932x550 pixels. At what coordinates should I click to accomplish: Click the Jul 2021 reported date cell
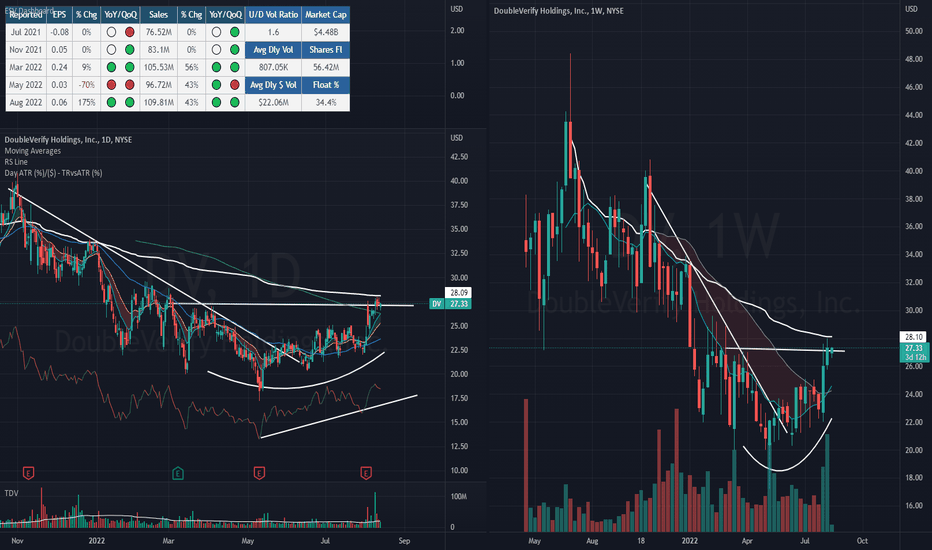point(26,32)
